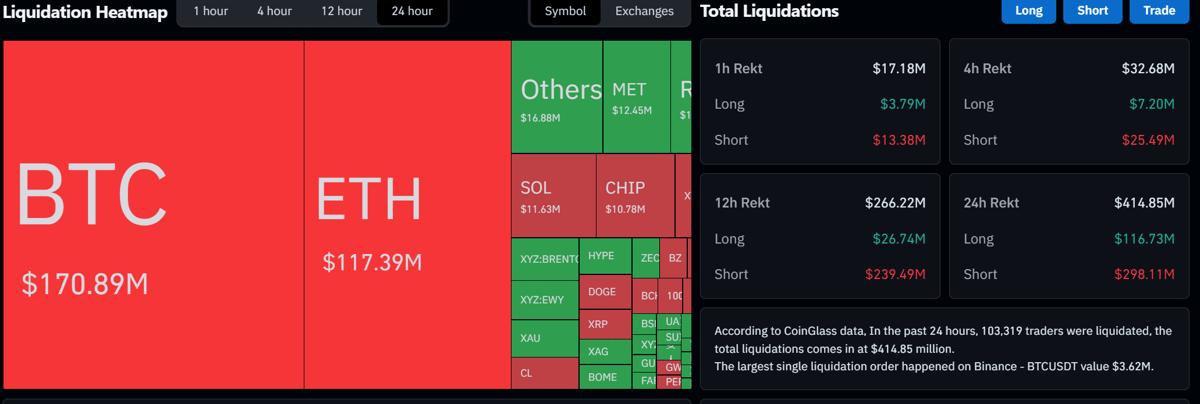
Task: Click the SOL liquidation tile
Action: (553, 195)
